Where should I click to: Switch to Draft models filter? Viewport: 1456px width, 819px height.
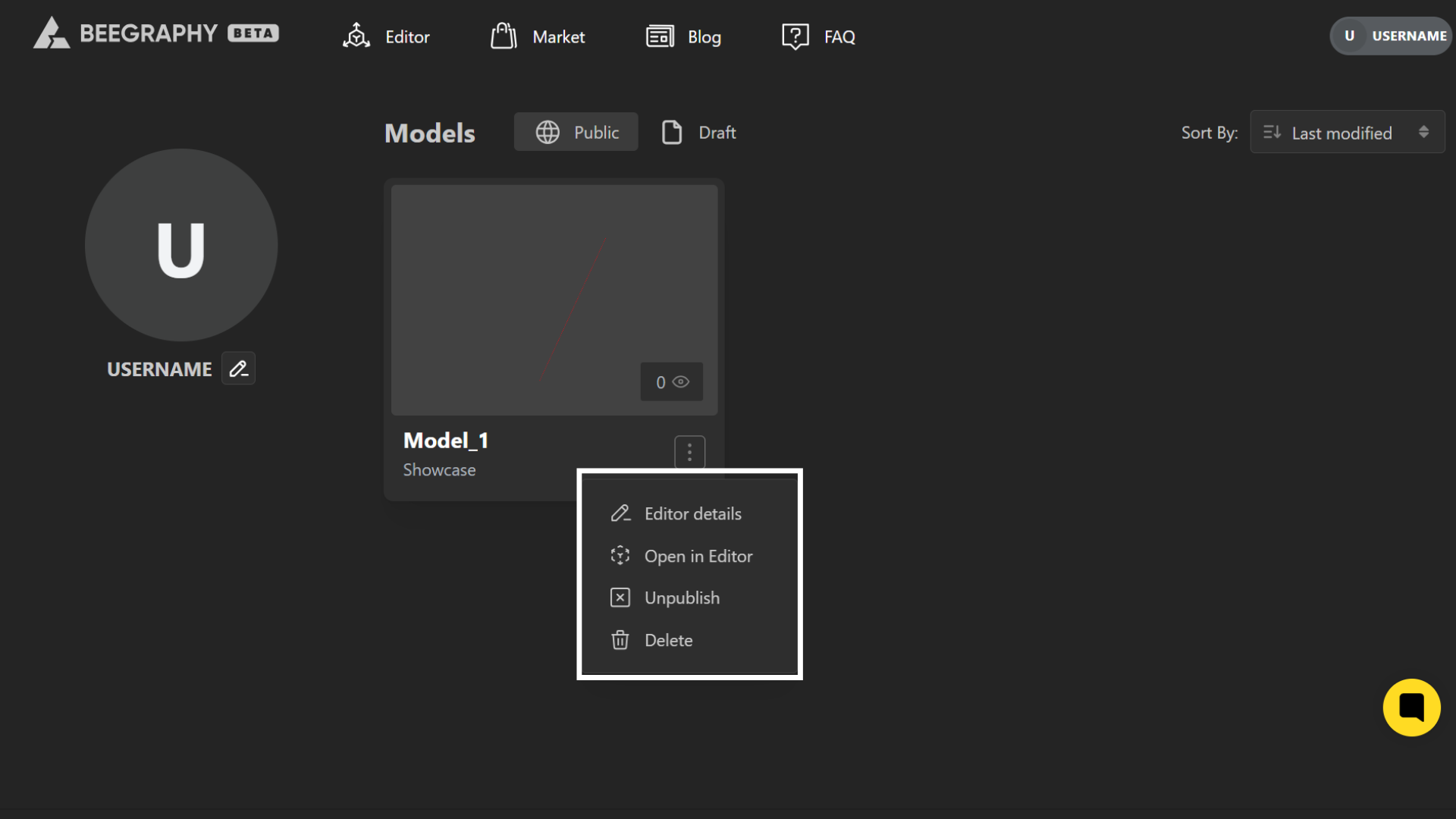698,133
